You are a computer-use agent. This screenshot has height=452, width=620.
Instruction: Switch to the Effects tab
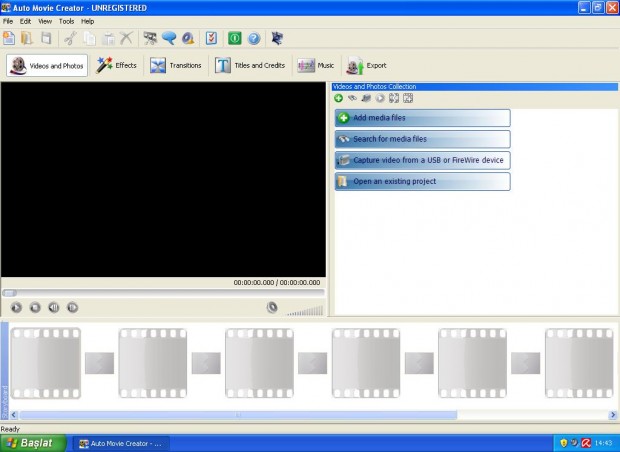coord(116,66)
